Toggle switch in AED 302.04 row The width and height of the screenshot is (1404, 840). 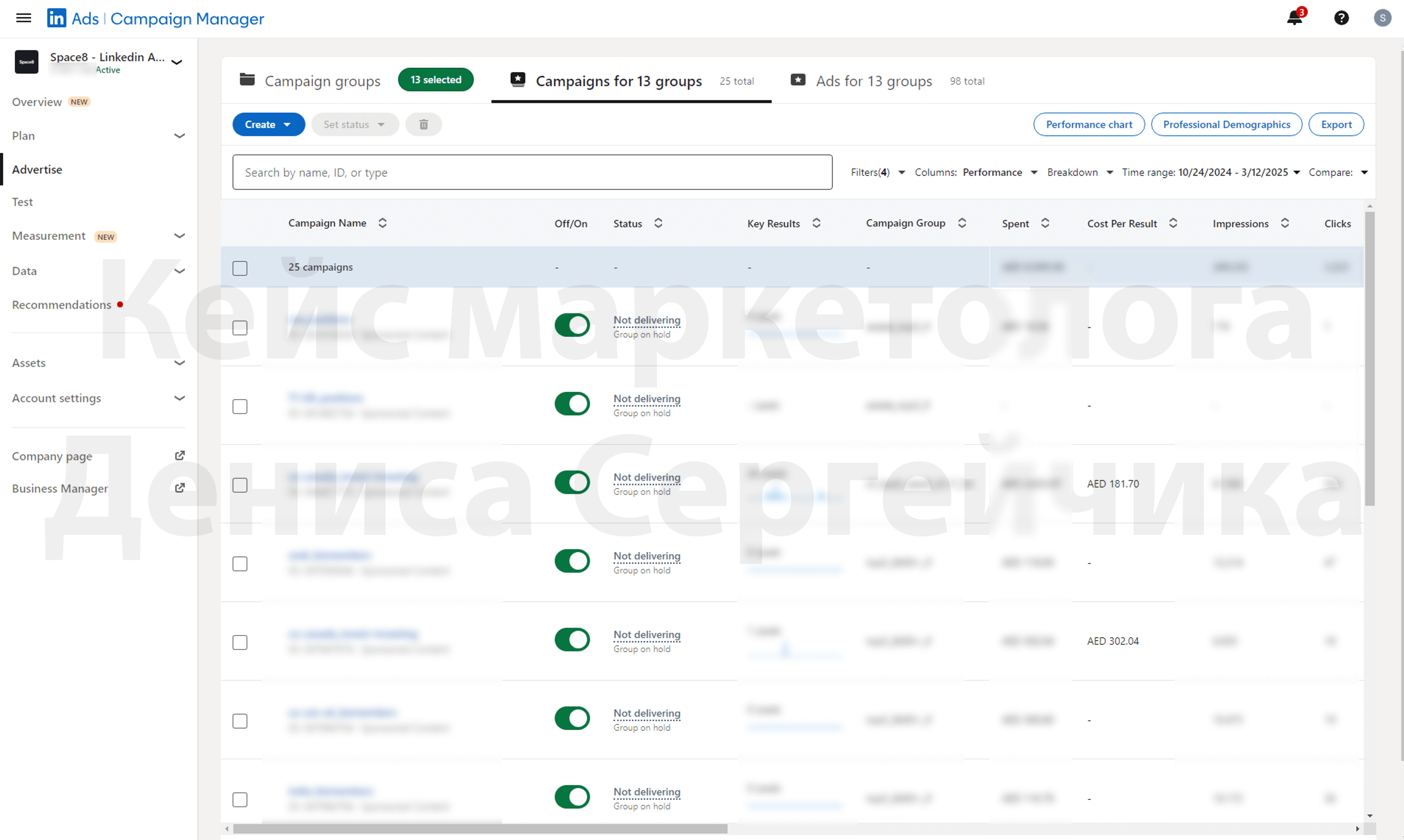click(572, 640)
